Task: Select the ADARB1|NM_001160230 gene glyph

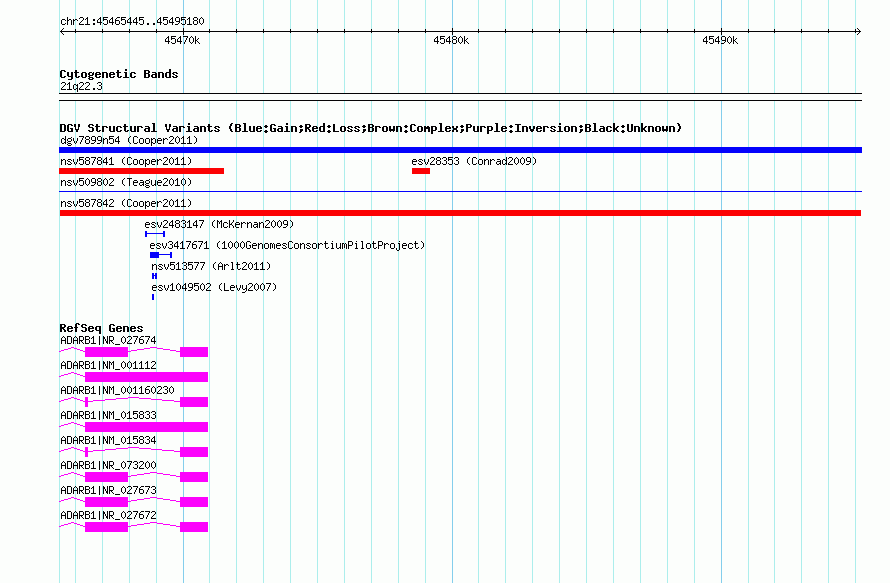Action: pyautogui.click(x=133, y=402)
